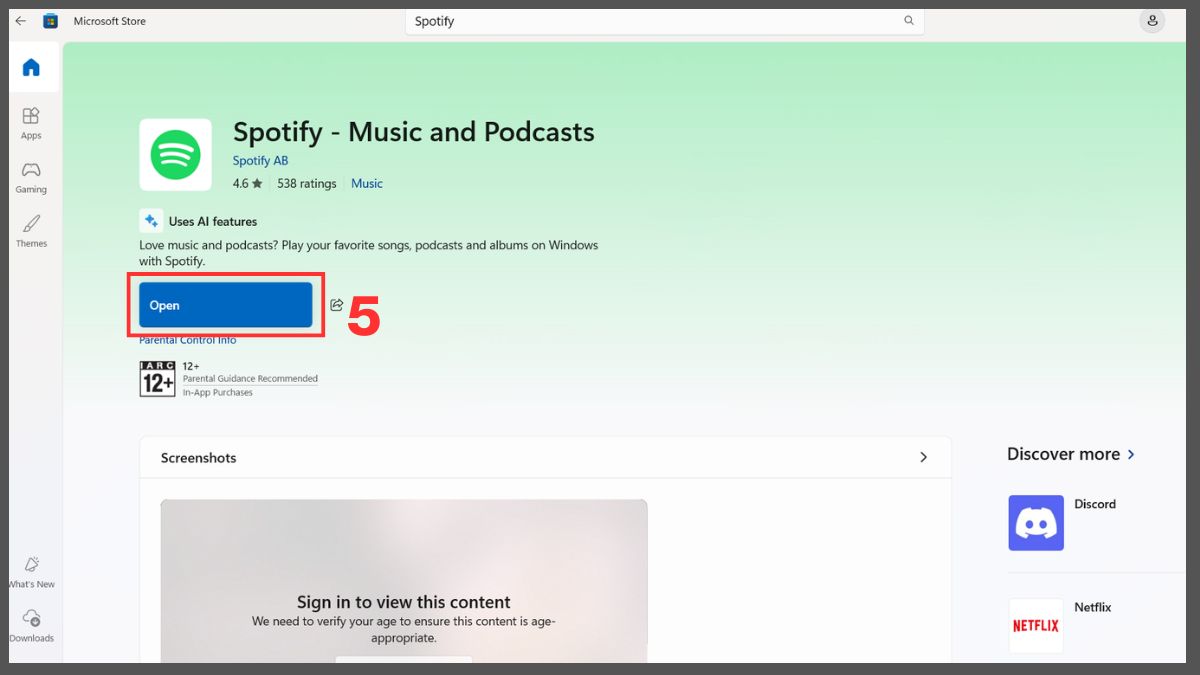Click the search magnifier icon
This screenshot has width=1200, height=675.
pyautogui.click(x=909, y=21)
